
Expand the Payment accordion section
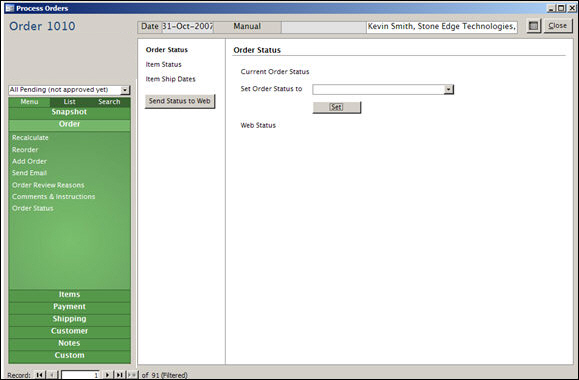[x=69, y=307]
